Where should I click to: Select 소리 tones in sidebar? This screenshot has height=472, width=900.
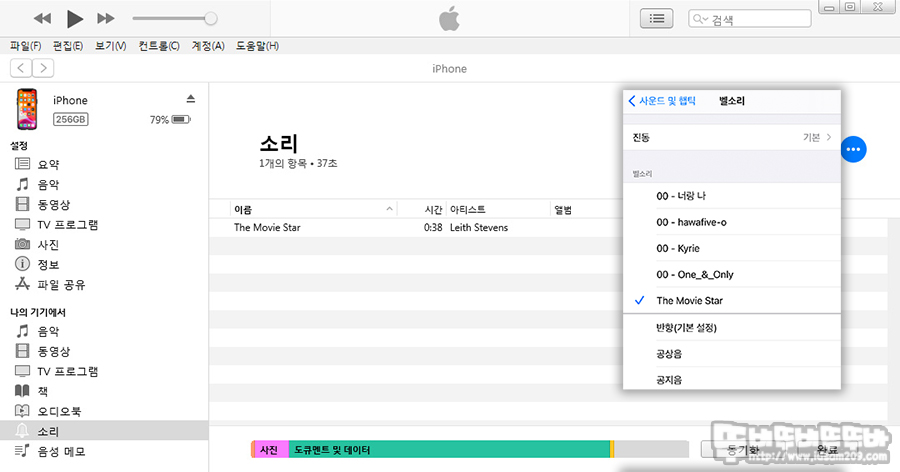click(x=104, y=431)
